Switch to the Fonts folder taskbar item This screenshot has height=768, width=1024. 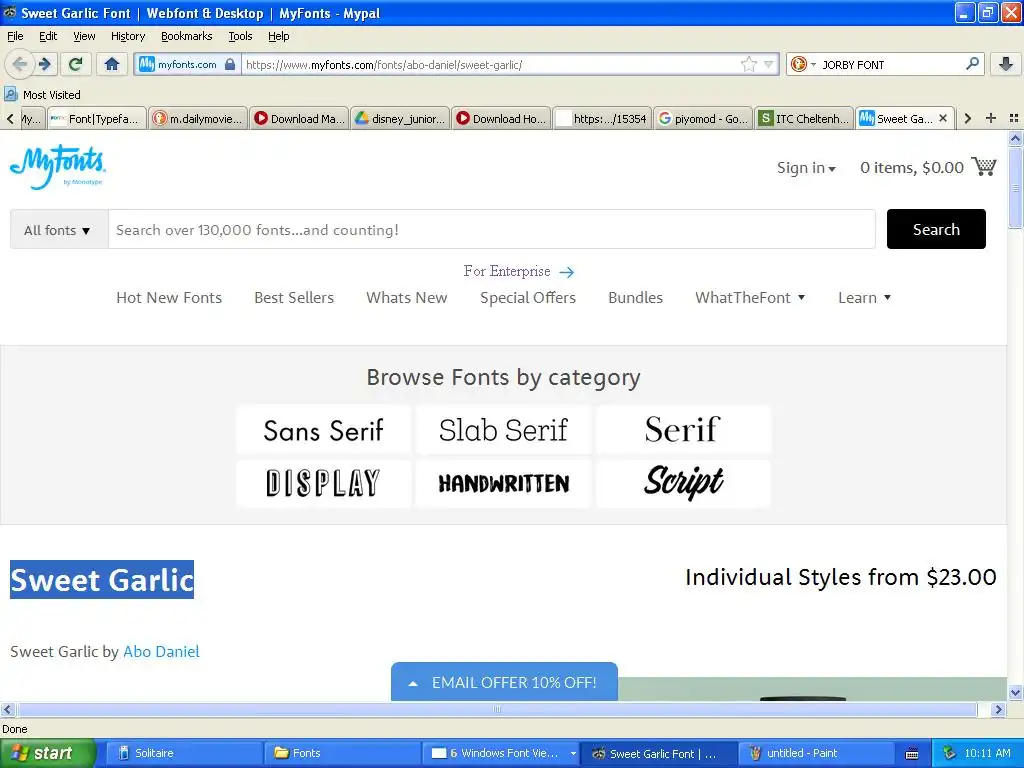[x=342, y=753]
